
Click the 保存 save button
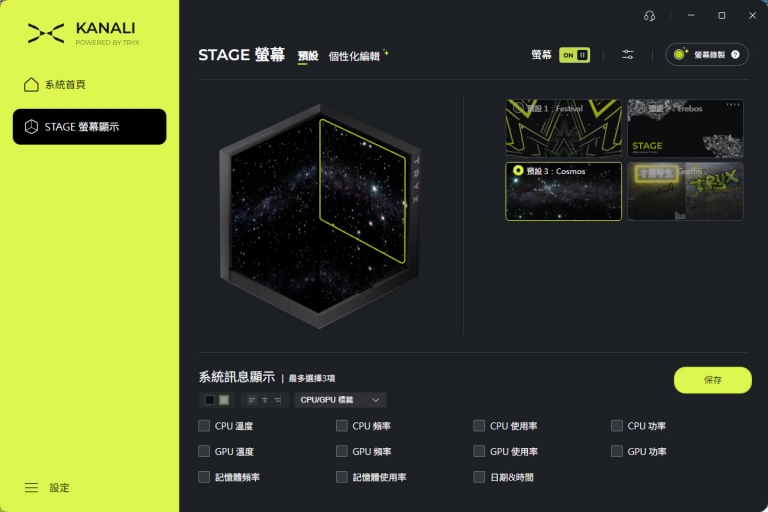(x=713, y=380)
